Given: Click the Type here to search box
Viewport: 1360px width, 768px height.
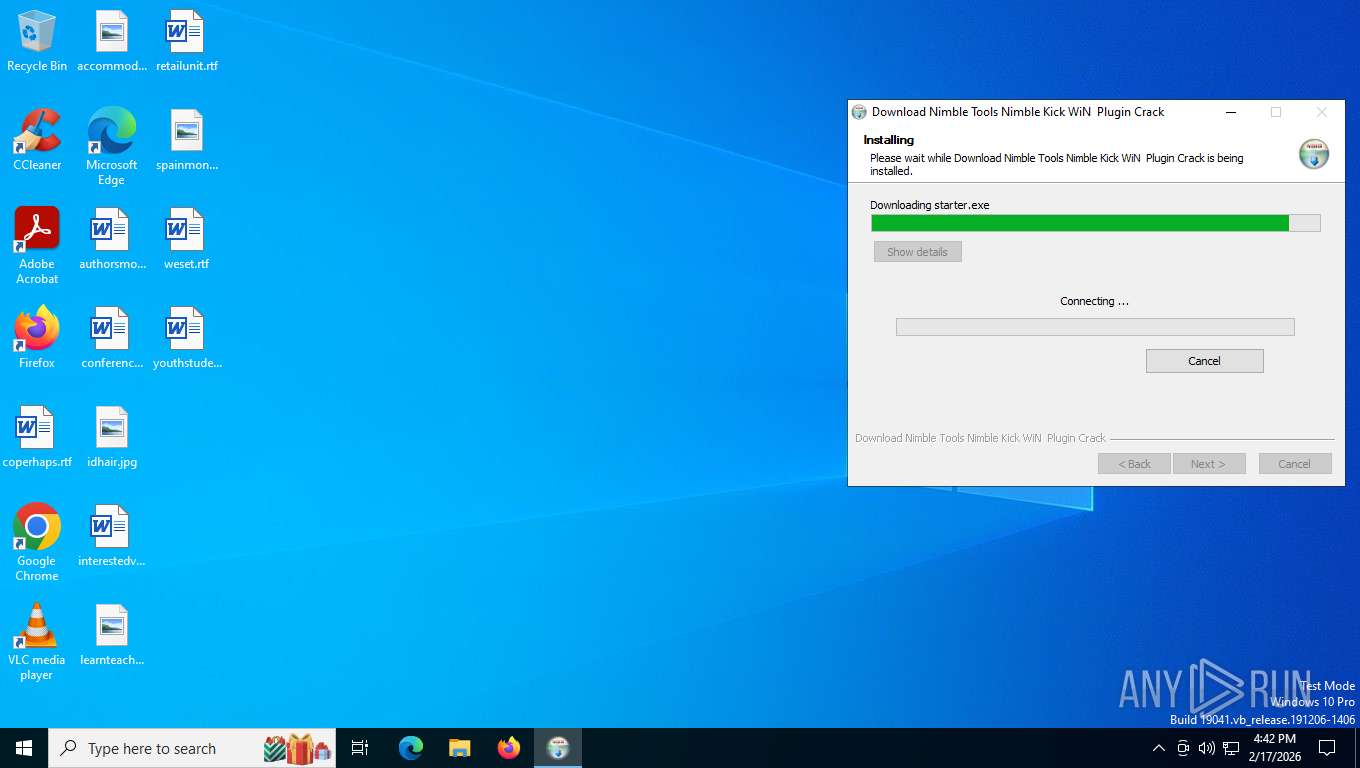Looking at the screenshot, I should [192, 748].
